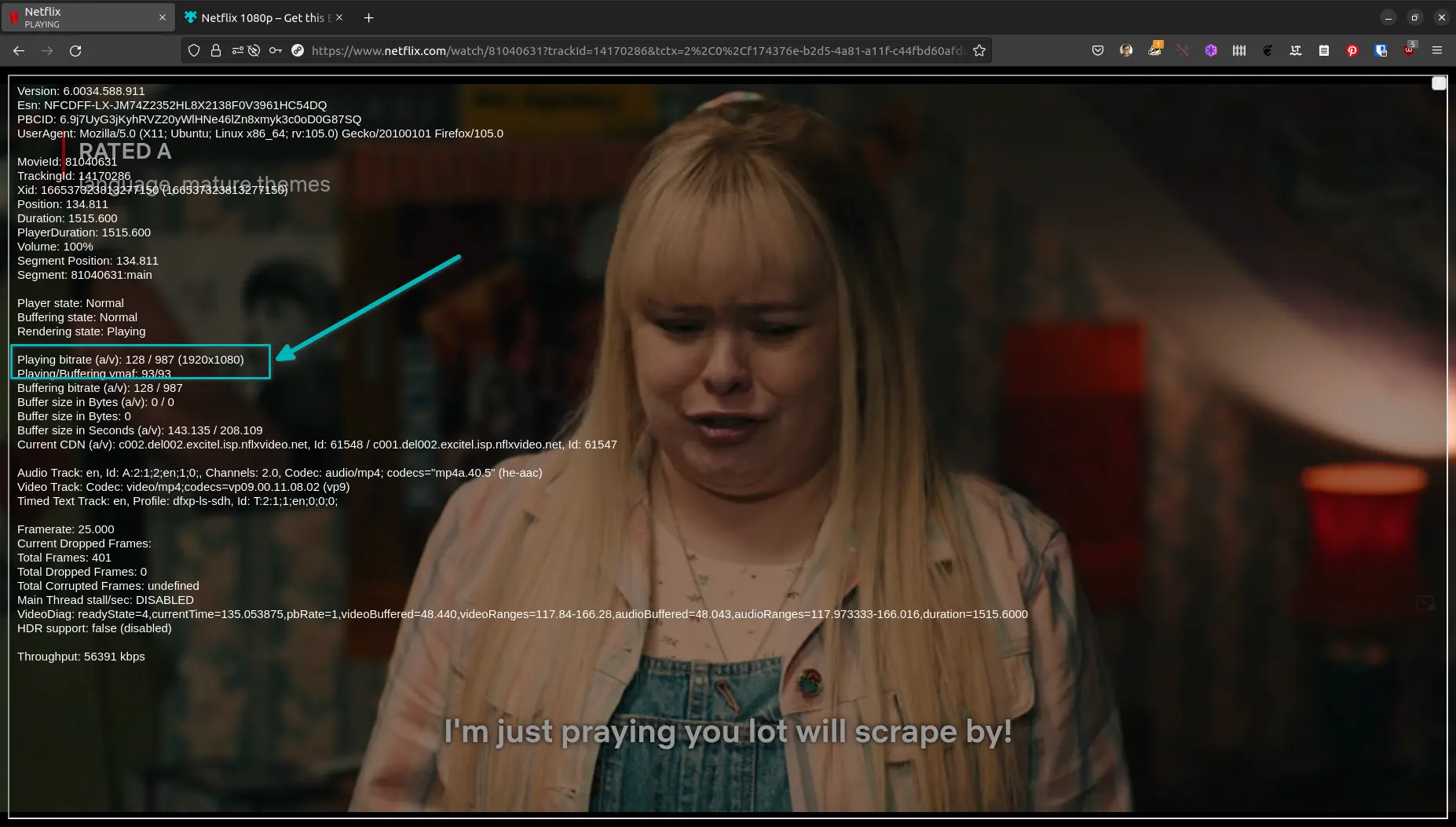This screenshot has width=1456, height=827.
Task: Click the Main Thread stall/sec DISABLED line
Action: click(105, 600)
